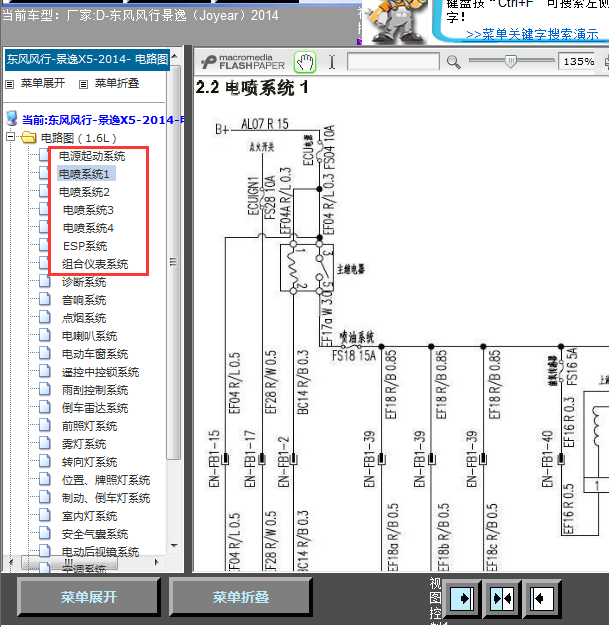Open 电喷系统2 in the tree

click(84, 192)
